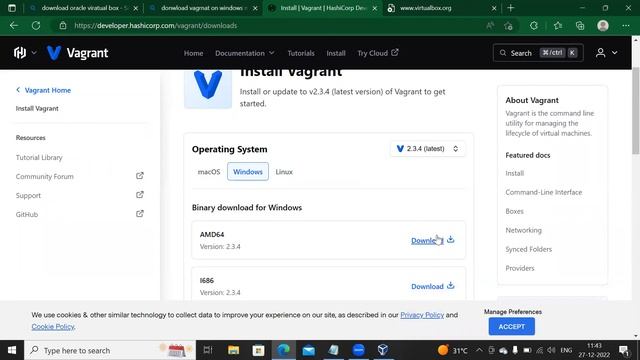Viewport: 640px width, 360px height.
Task: Open Task View on taskbar
Action: 208,350
